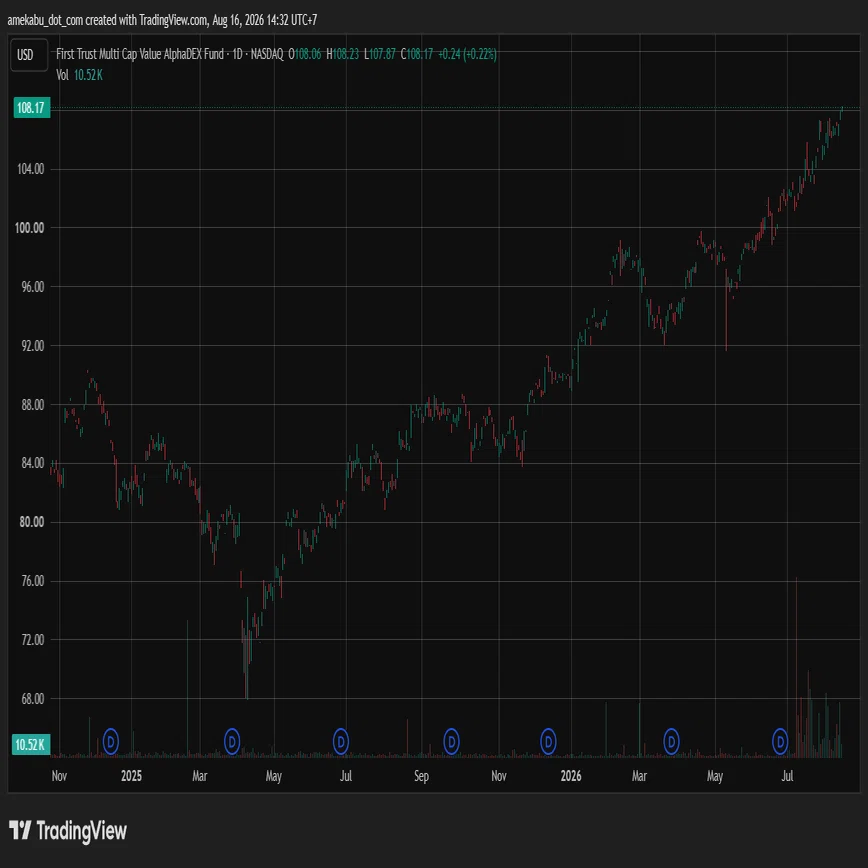
Task: Click the dividend marker near late March 2025
Action: pos(231,741)
